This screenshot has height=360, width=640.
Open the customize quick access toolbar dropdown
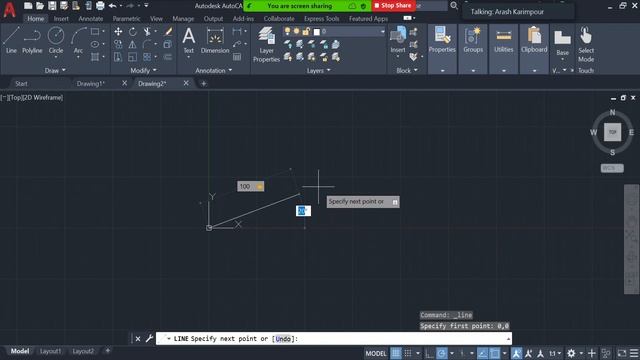point(146,6)
